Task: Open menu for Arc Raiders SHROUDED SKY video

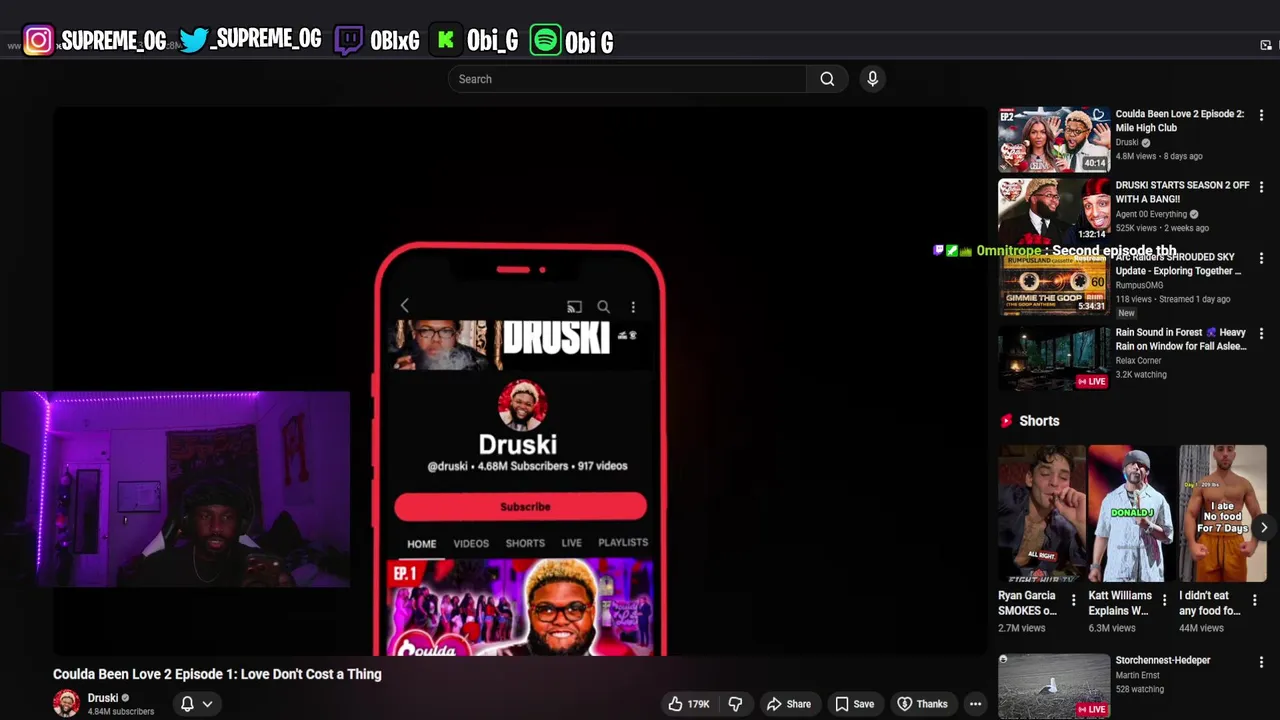Action: coord(1261,259)
